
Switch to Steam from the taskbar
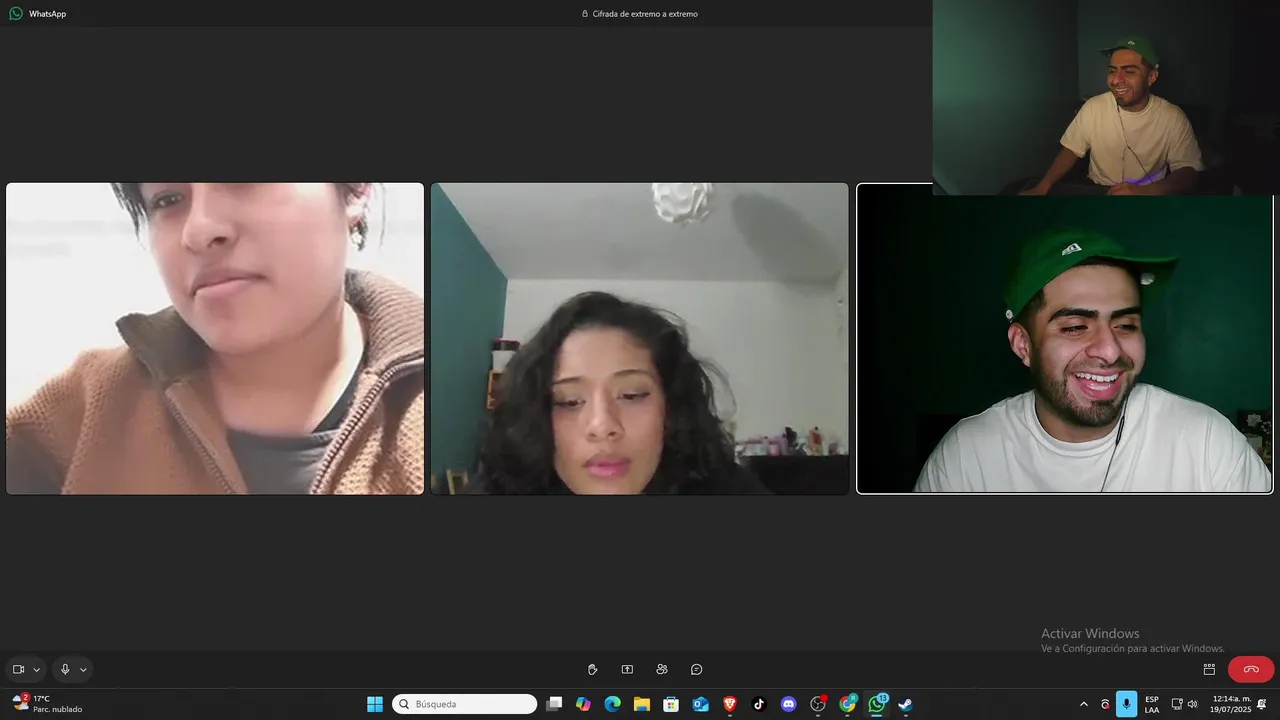(x=906, y=704)
